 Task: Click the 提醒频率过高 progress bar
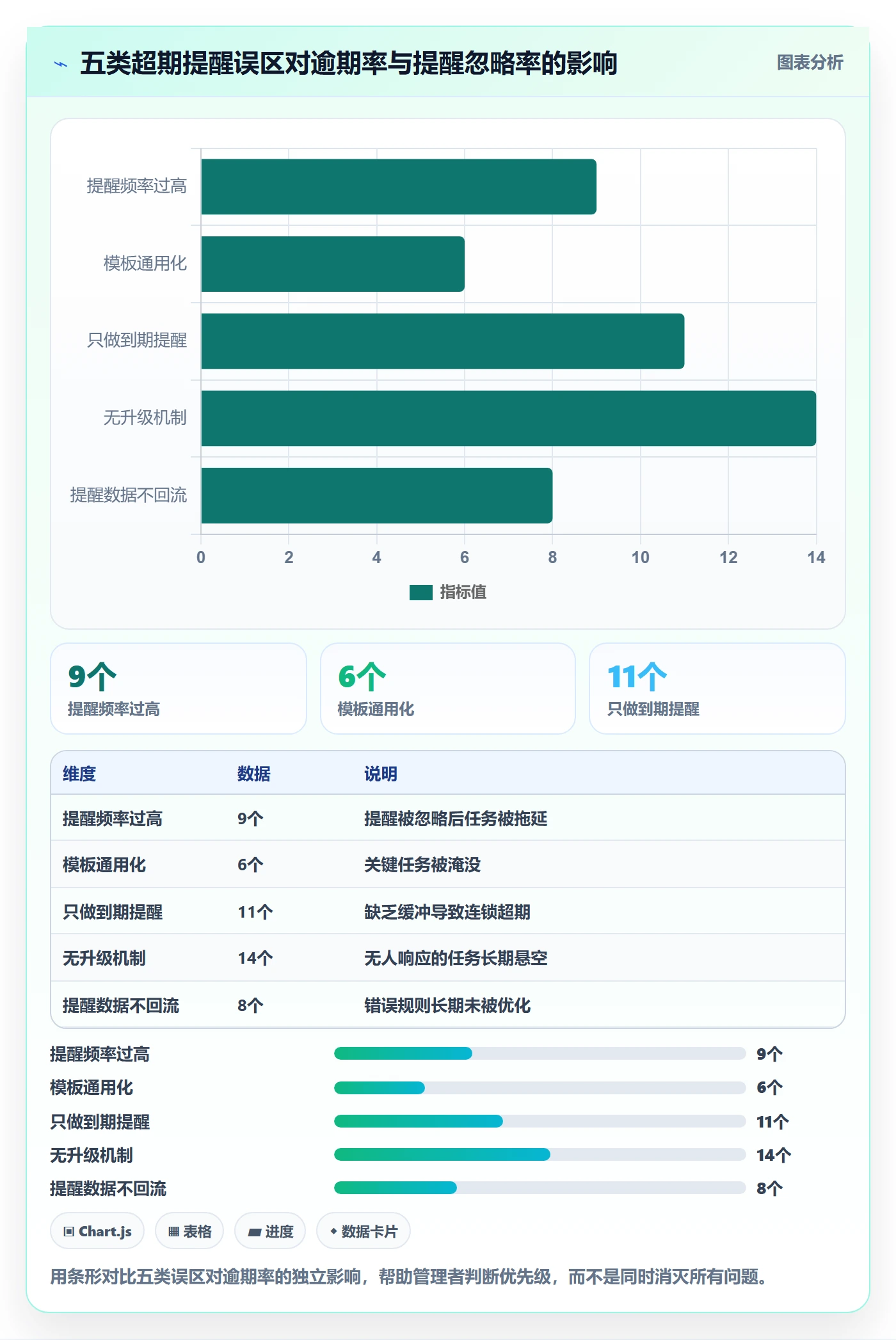pos(540,1053)
